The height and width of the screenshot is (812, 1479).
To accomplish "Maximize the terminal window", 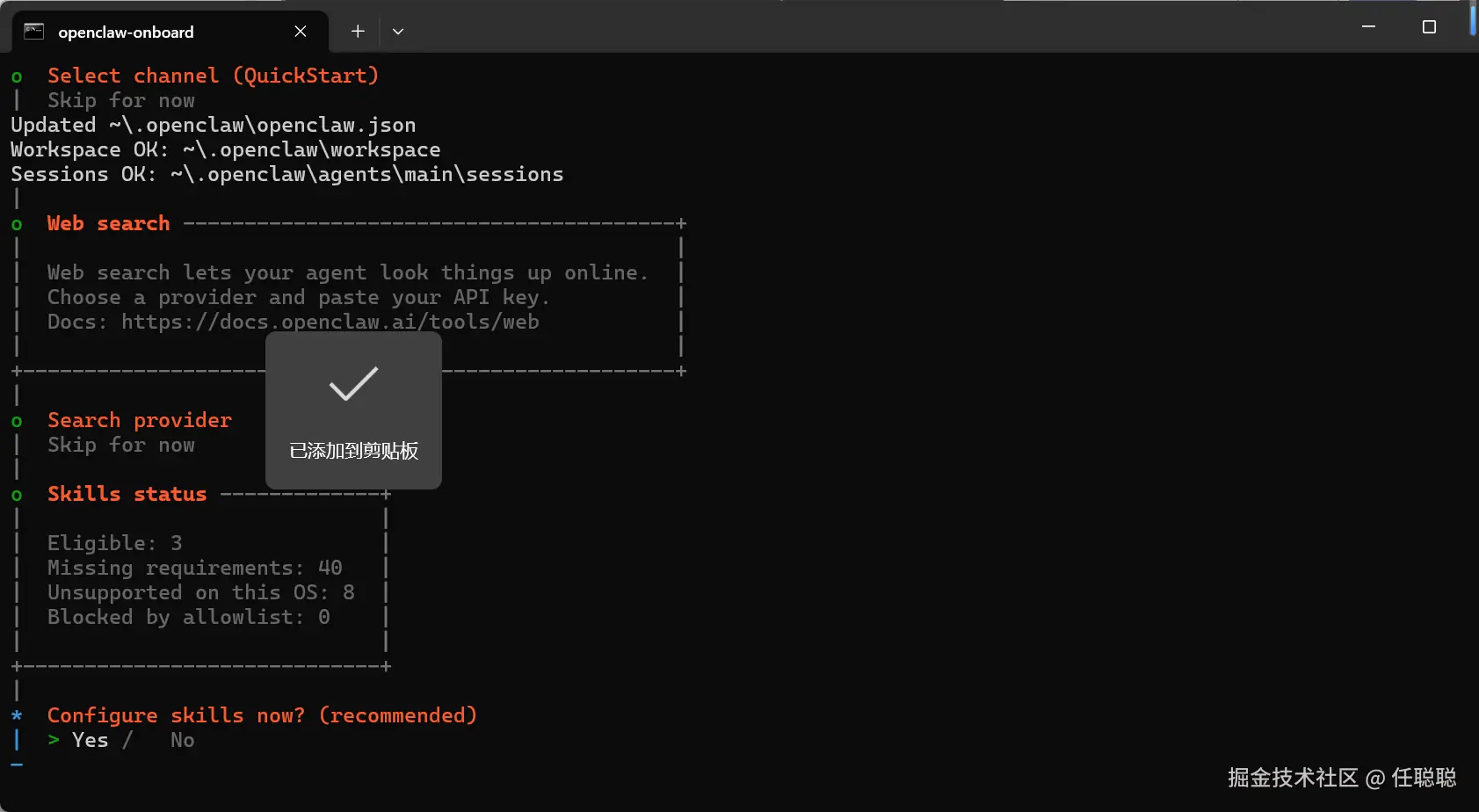I will point(1429,27).
